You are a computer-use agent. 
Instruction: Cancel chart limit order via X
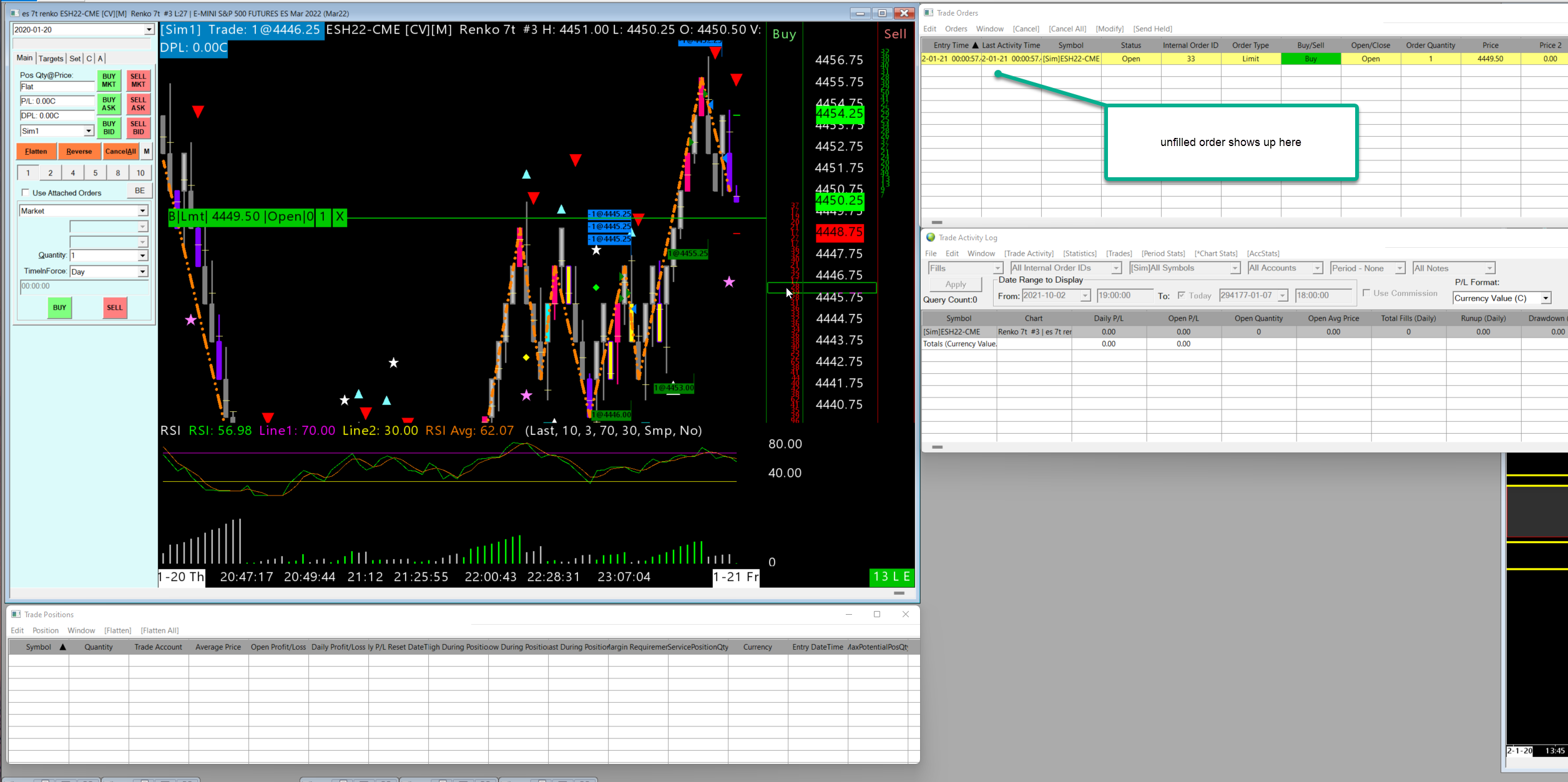pyautogui.click(x=340, y=217)
